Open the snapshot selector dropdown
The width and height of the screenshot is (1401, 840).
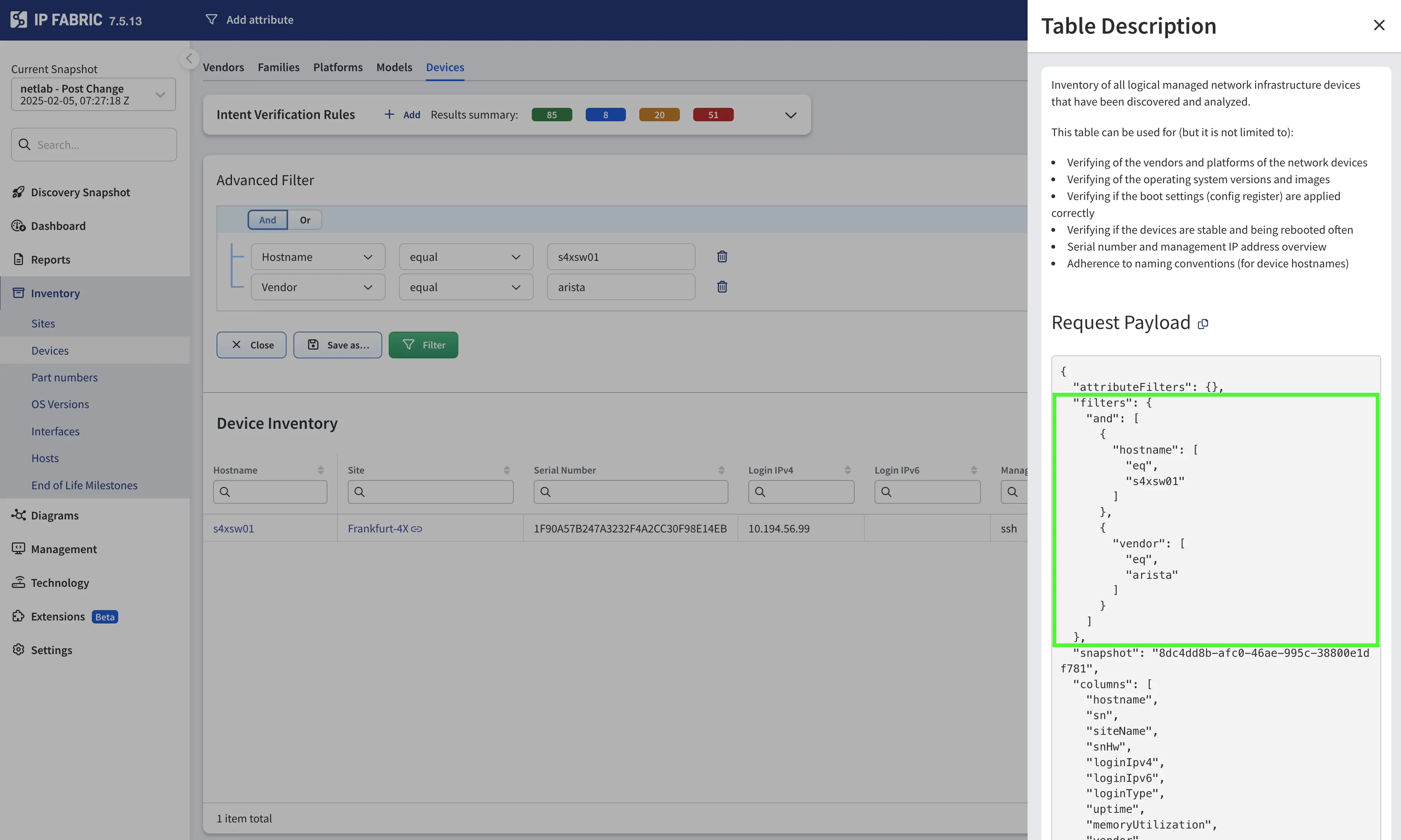coord(160,94)
